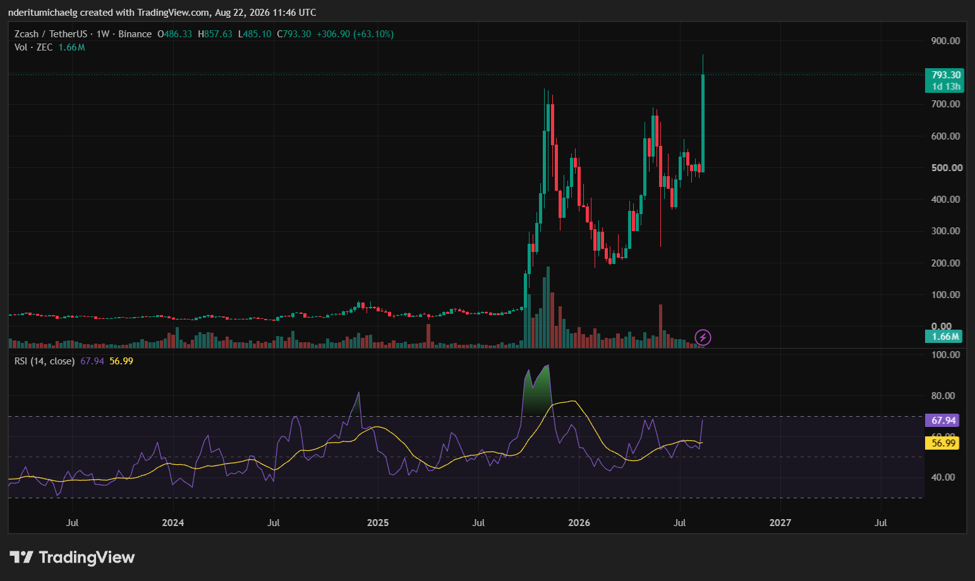Click the green 793.30 current price tag
Screen dimensions: 975x581
click(945, 80)
